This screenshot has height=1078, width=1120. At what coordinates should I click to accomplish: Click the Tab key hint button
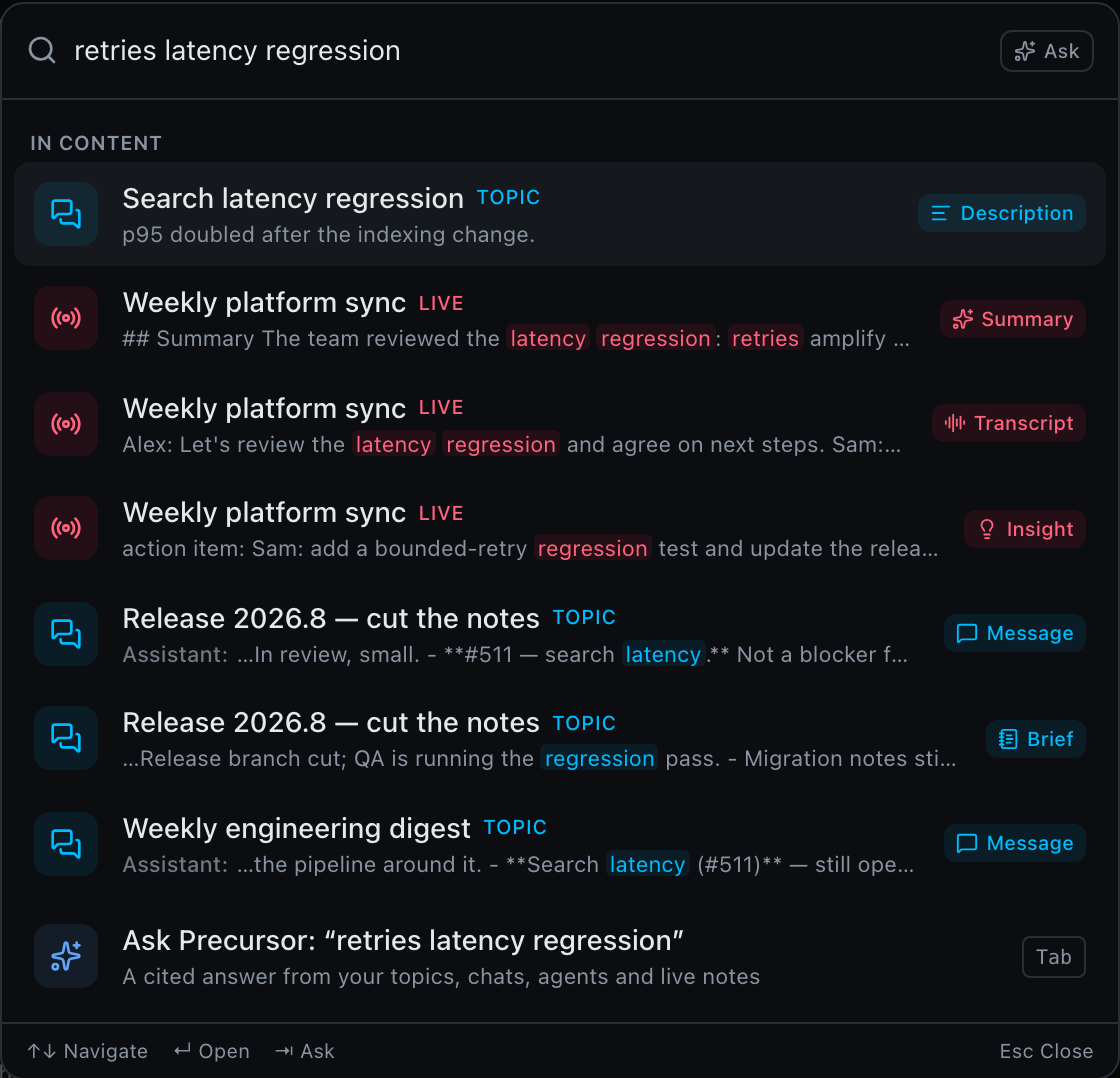(x=1054, y=957)
